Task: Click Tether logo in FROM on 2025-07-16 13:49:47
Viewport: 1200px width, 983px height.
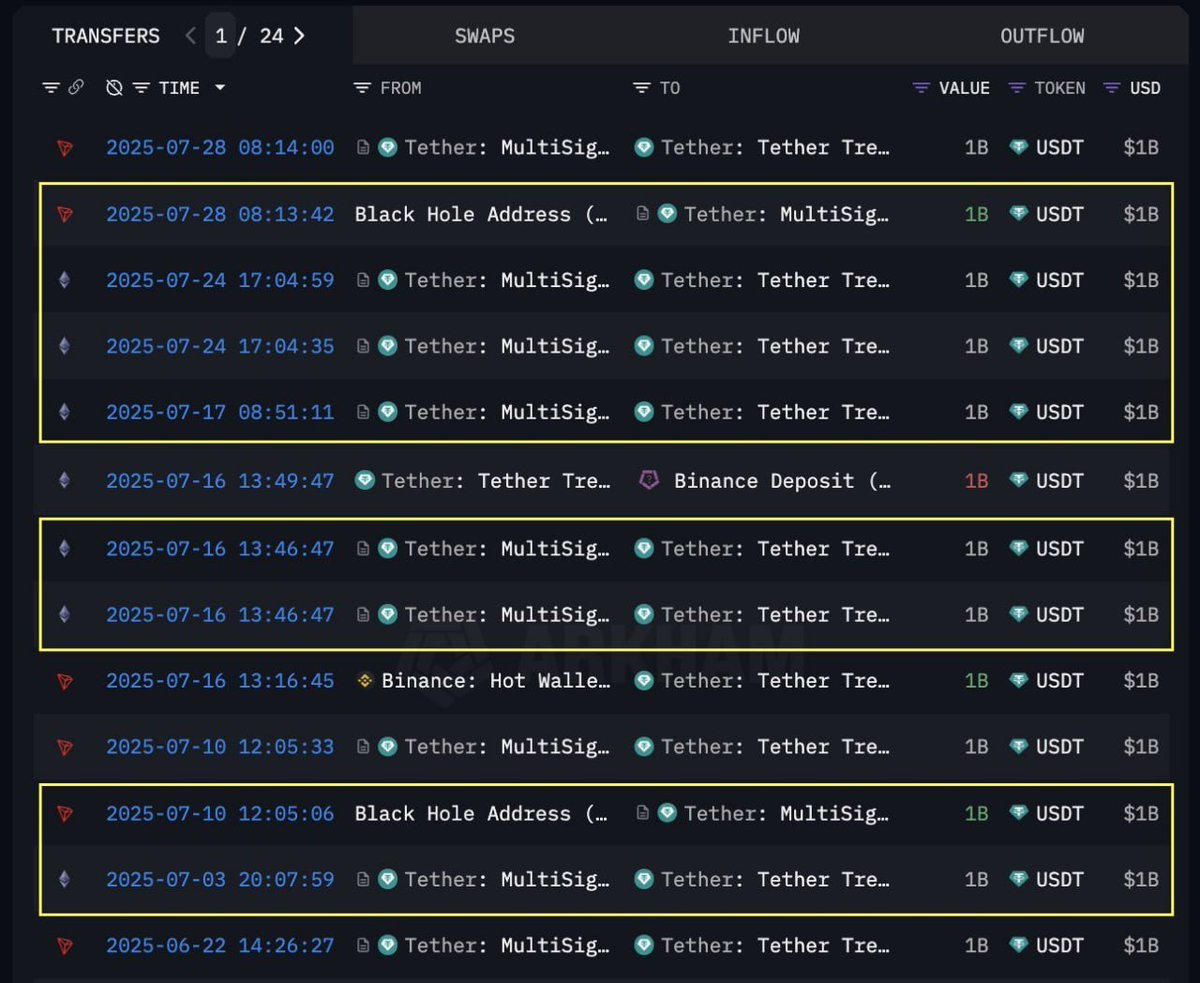Action: [365, 481]
